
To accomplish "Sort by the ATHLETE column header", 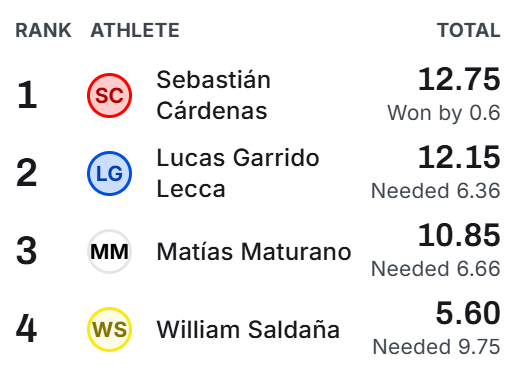I will 135,30.
